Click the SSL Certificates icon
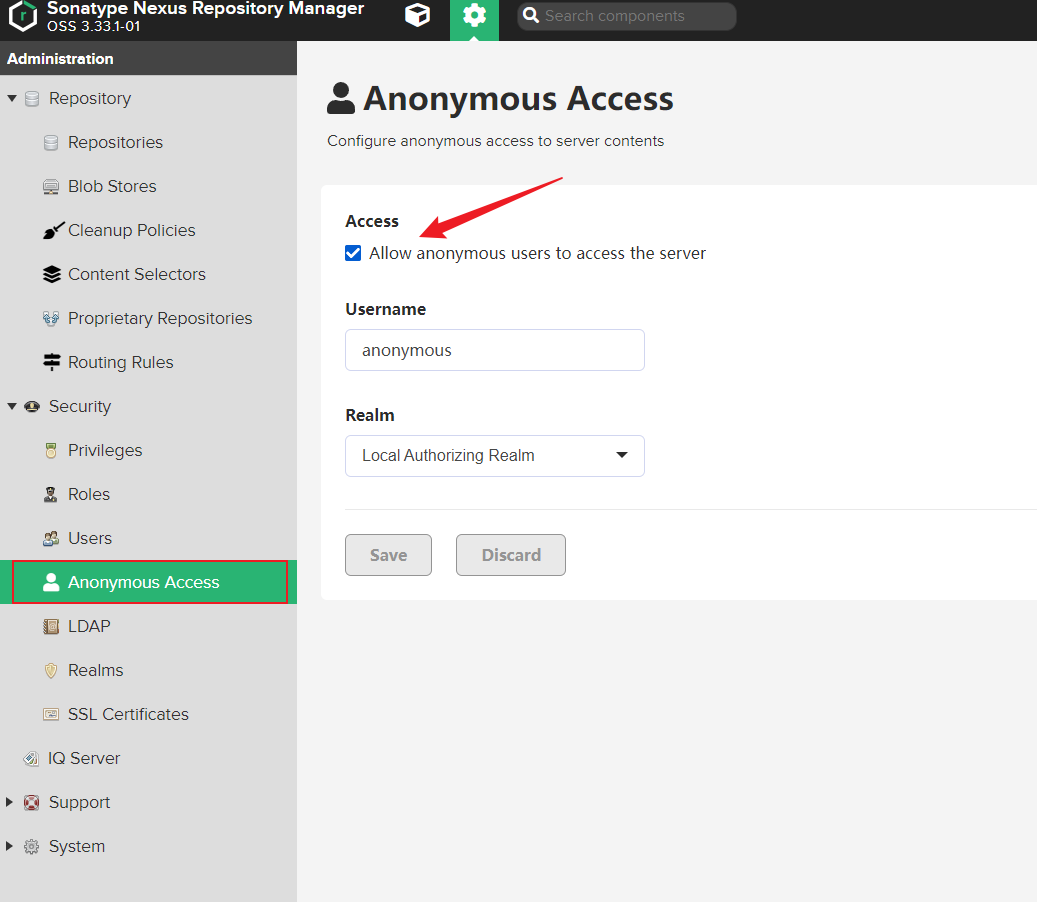Screen dimensions: 1037x902 (x=51, y=714)
